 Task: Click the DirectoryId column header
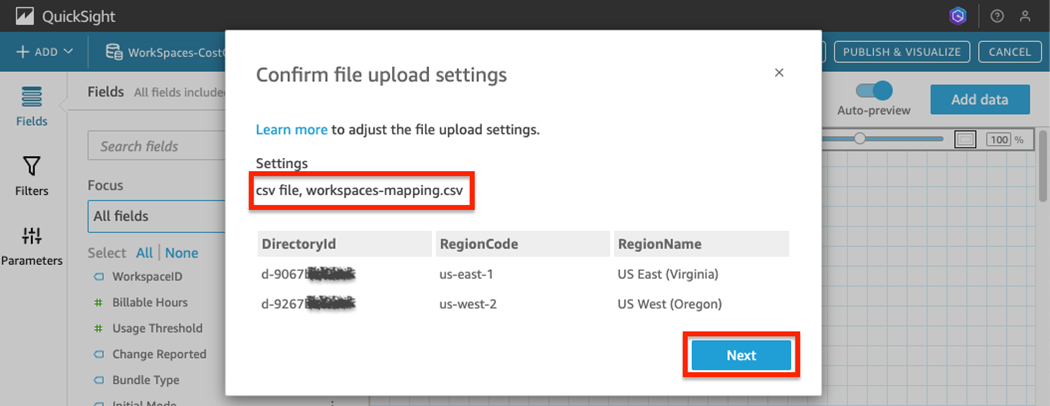(x=344, y=244)
